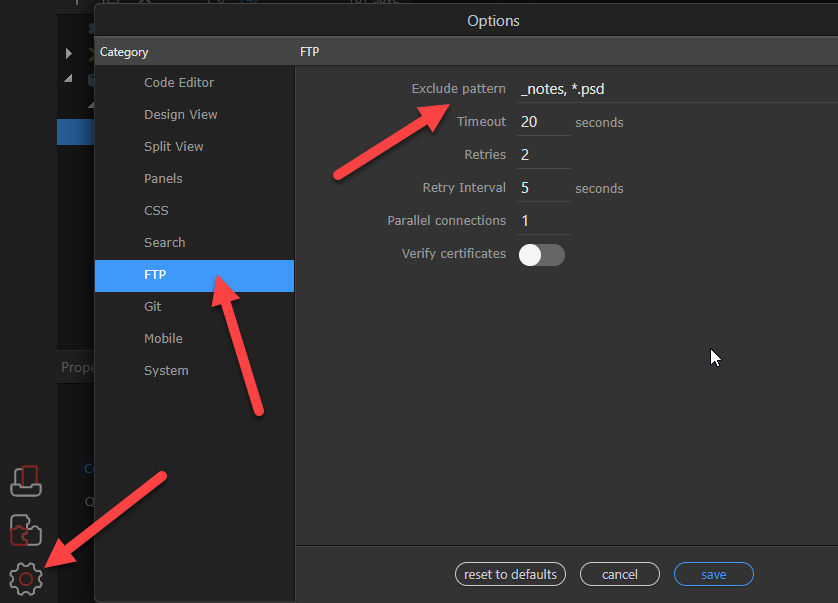Click the extensions puzzle piece icon
The width and height of the screenshot is (838, 603).
(x=26, y=530)
